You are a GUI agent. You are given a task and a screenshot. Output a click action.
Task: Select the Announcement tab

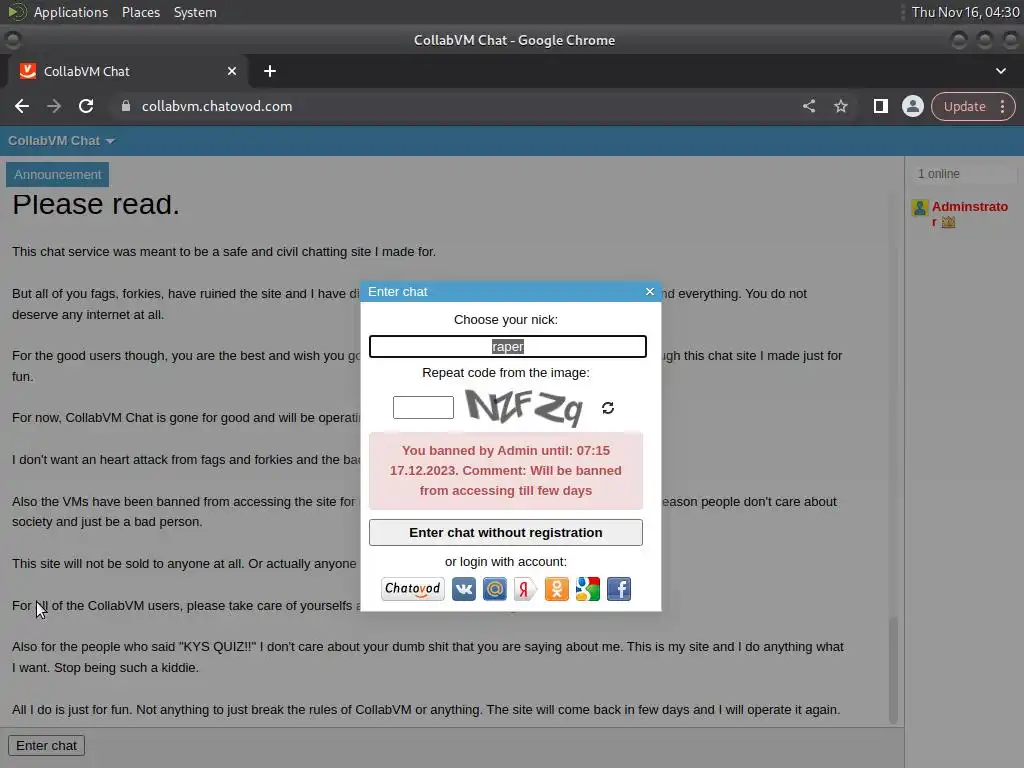(x=57, y=174)
